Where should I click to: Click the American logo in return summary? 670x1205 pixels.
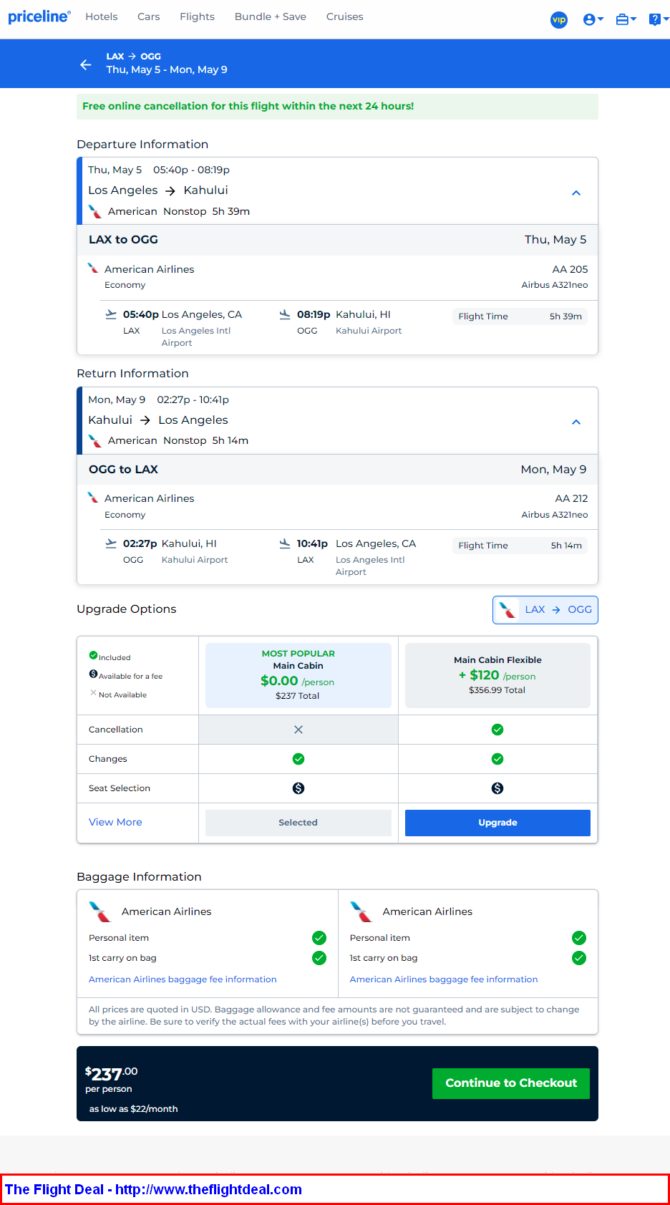point(95,440)
